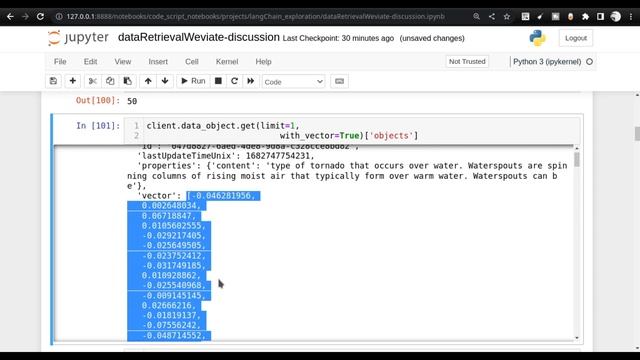Click the Logout button
The image size is (640, 360).
576,38
